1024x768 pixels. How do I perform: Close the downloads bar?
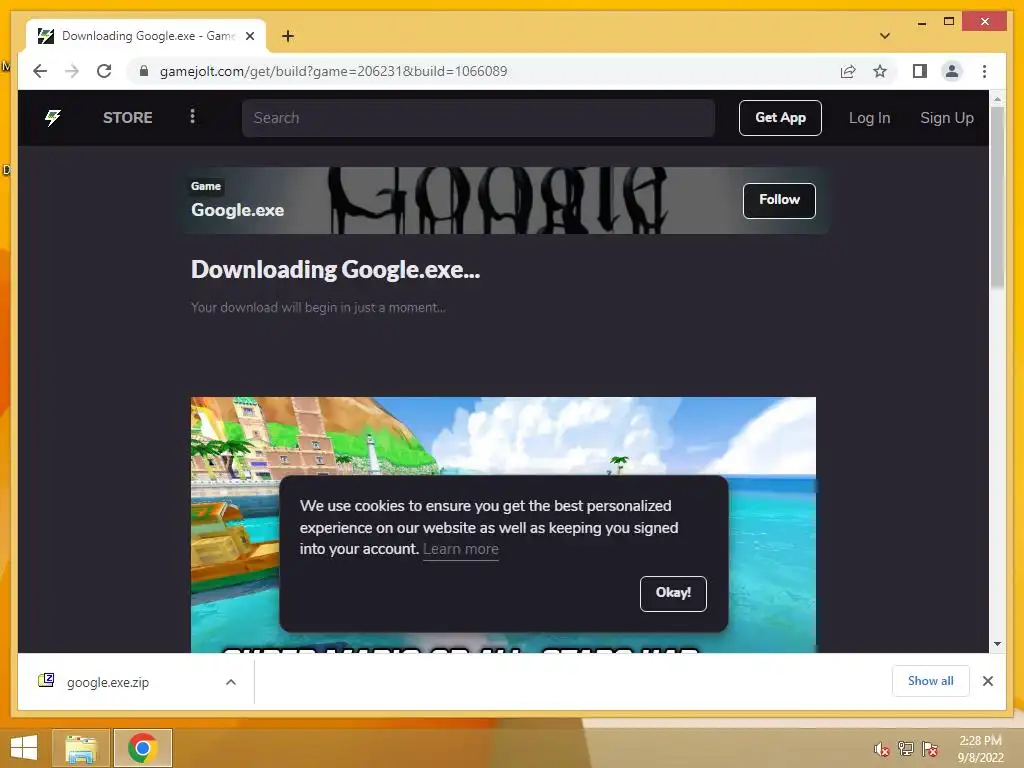tap(987, 681)
